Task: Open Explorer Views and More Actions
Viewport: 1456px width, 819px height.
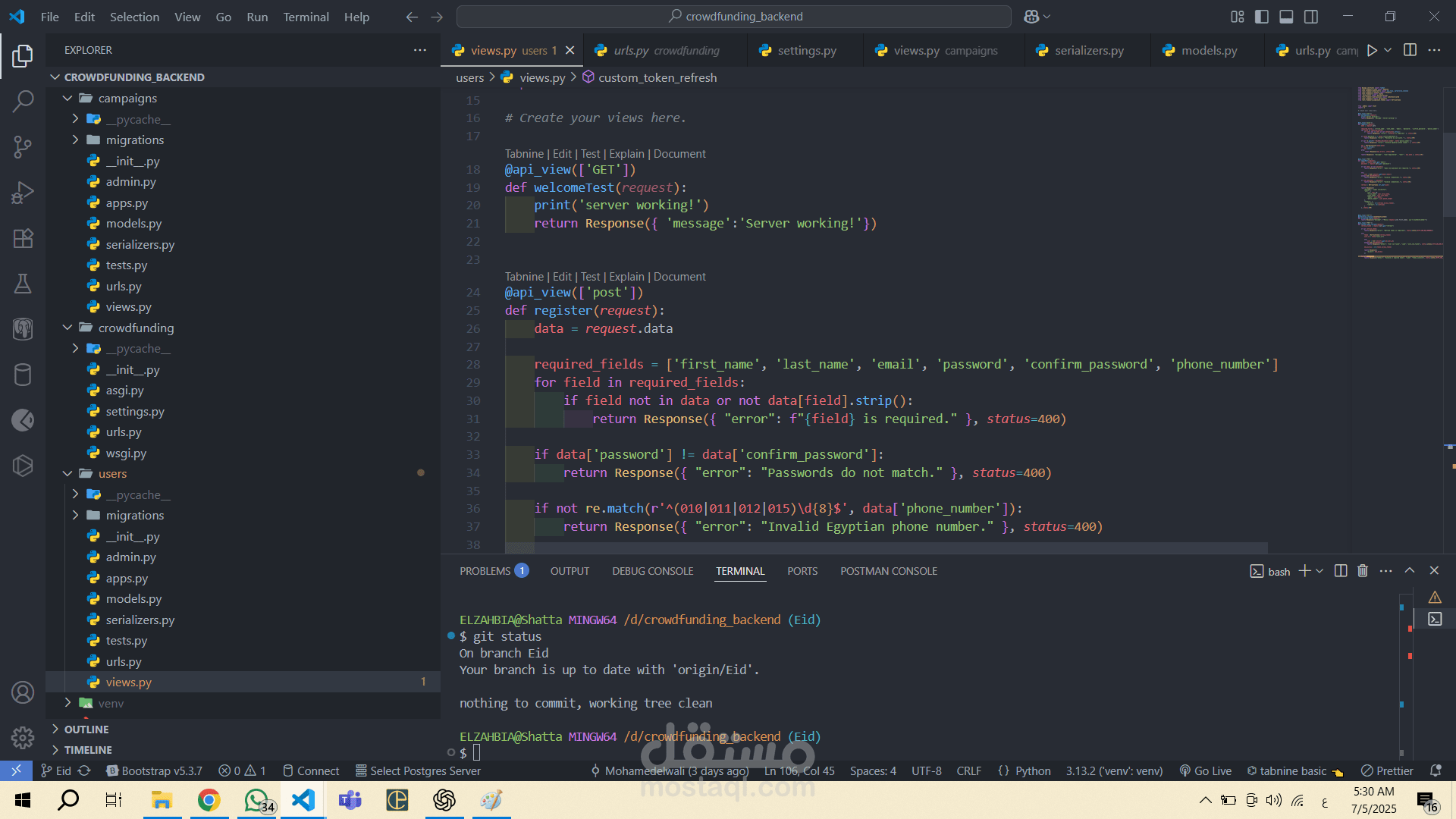Action: pyautogui.click(x=420, y=50)
